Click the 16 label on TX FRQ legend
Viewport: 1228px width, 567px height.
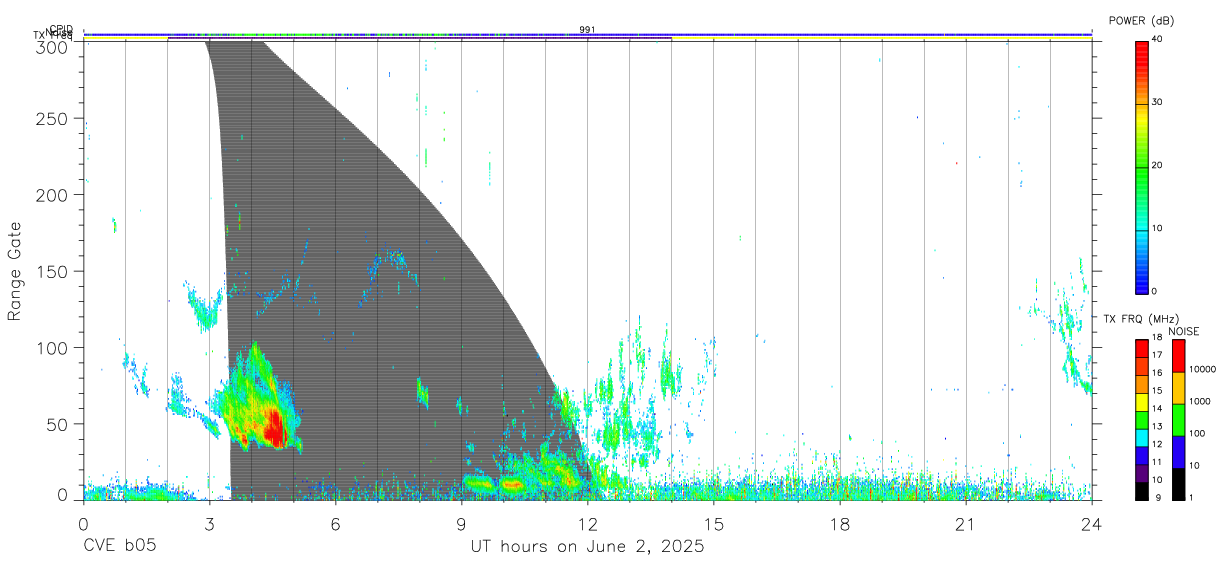pyautogui.click(x=1156, y=372)
